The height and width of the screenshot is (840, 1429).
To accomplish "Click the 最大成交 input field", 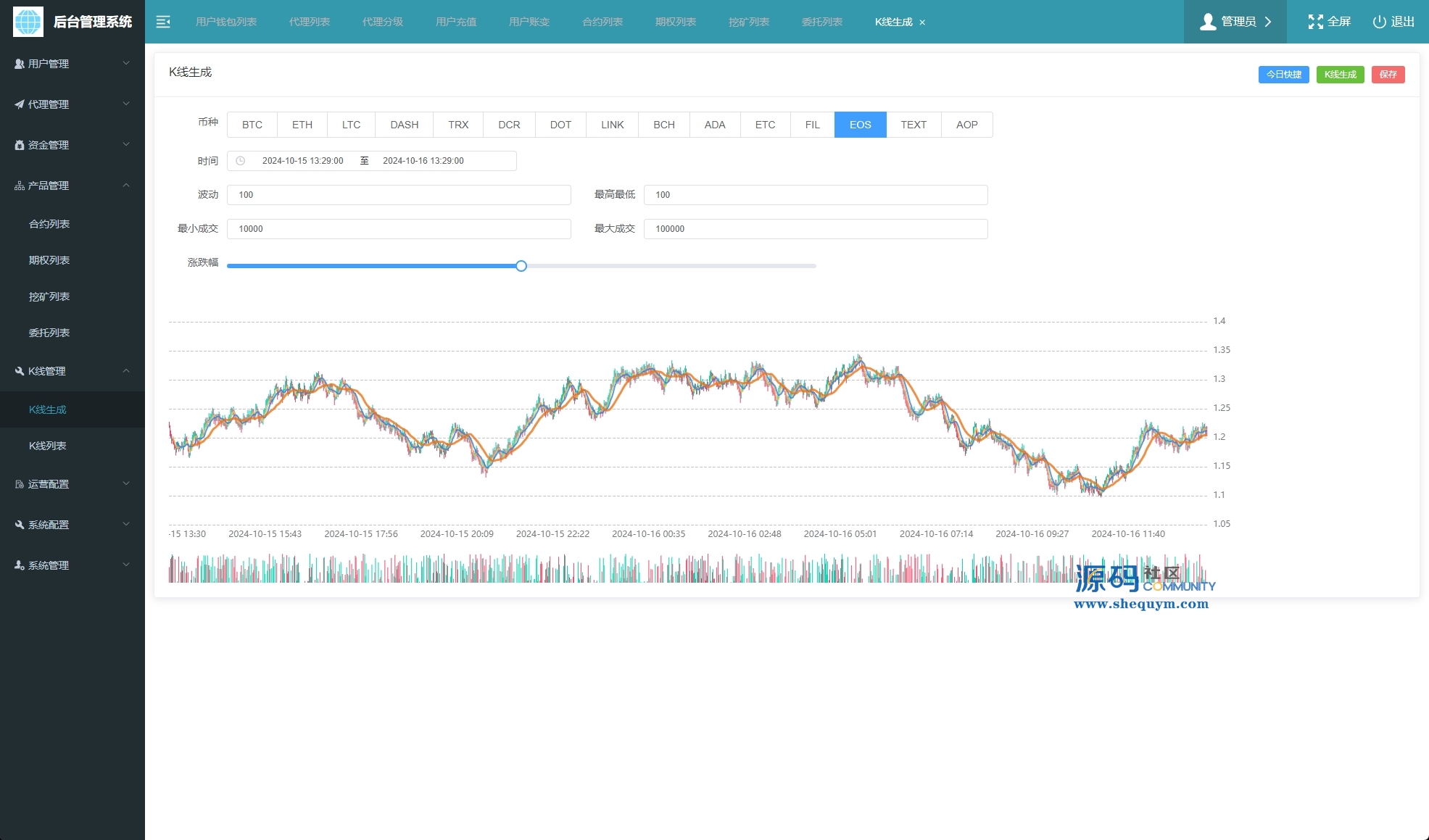I will (815, 229).
